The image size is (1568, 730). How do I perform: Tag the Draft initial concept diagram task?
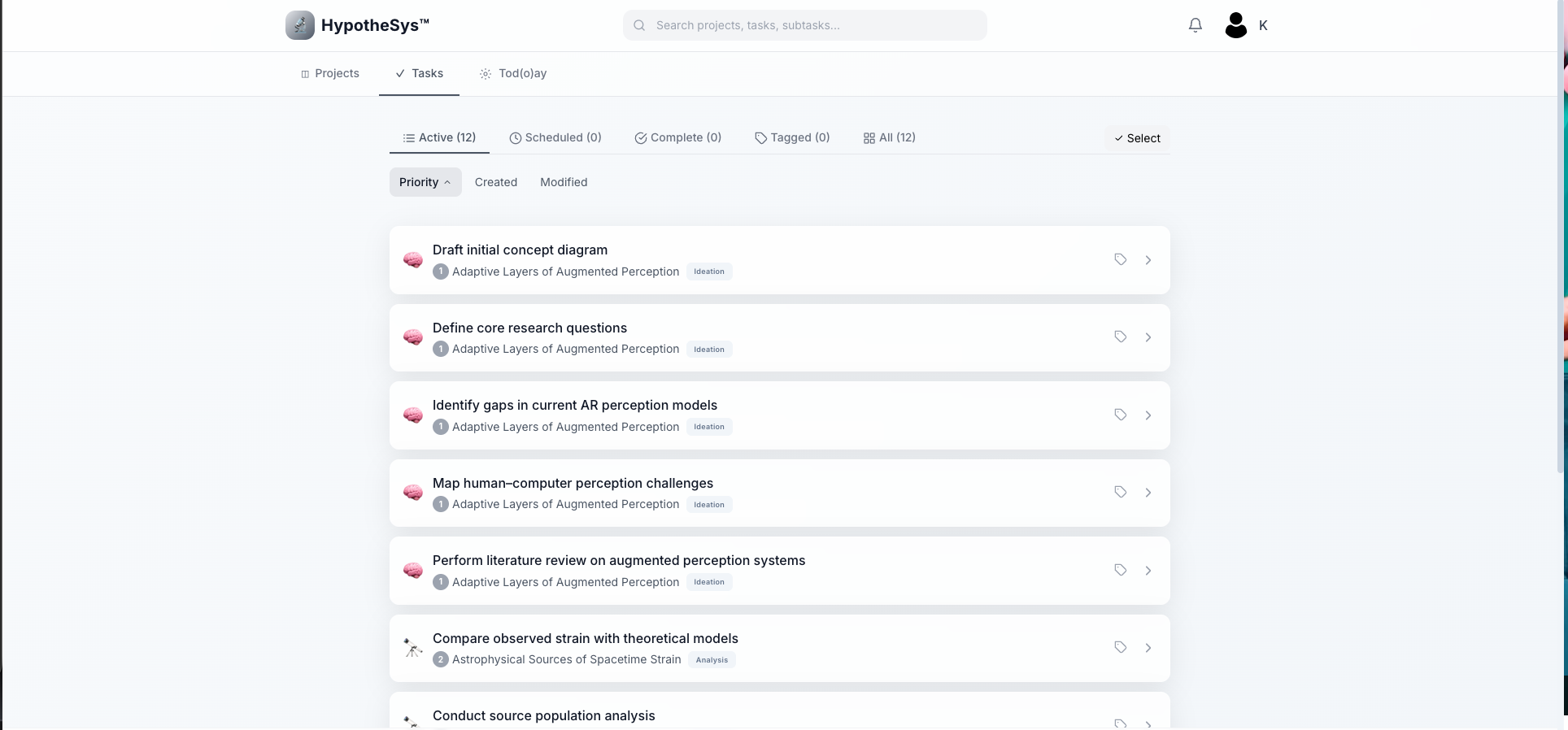click(1121, 259)
